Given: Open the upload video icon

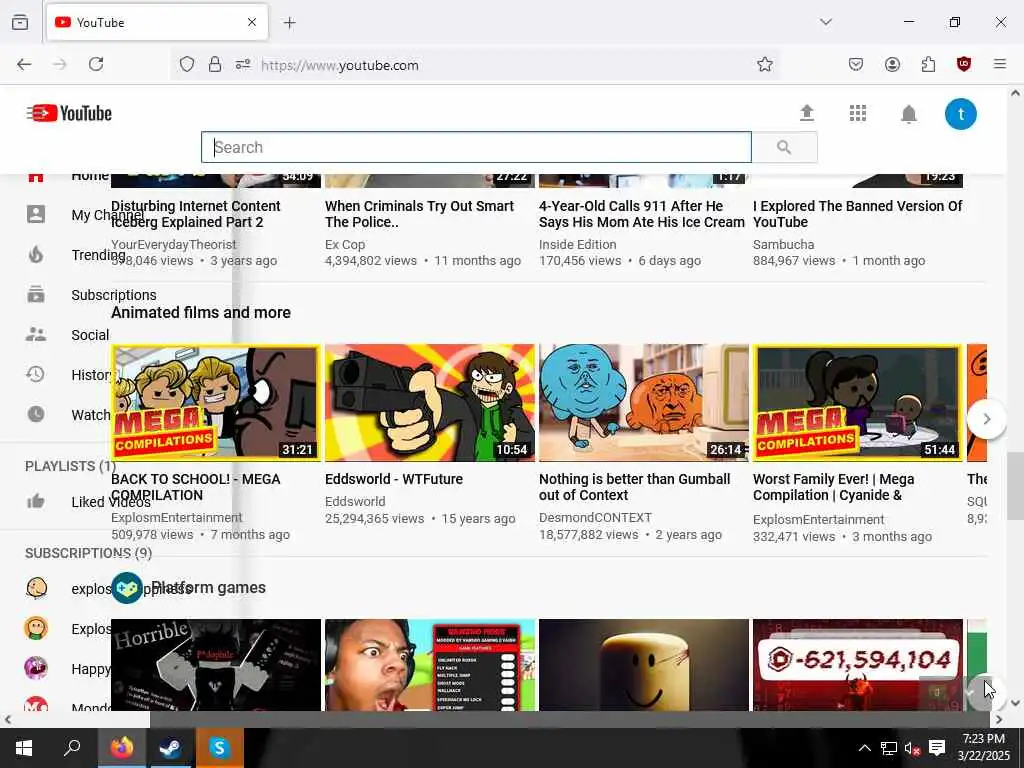Looking at the screenshot, I should coord(807,113).
